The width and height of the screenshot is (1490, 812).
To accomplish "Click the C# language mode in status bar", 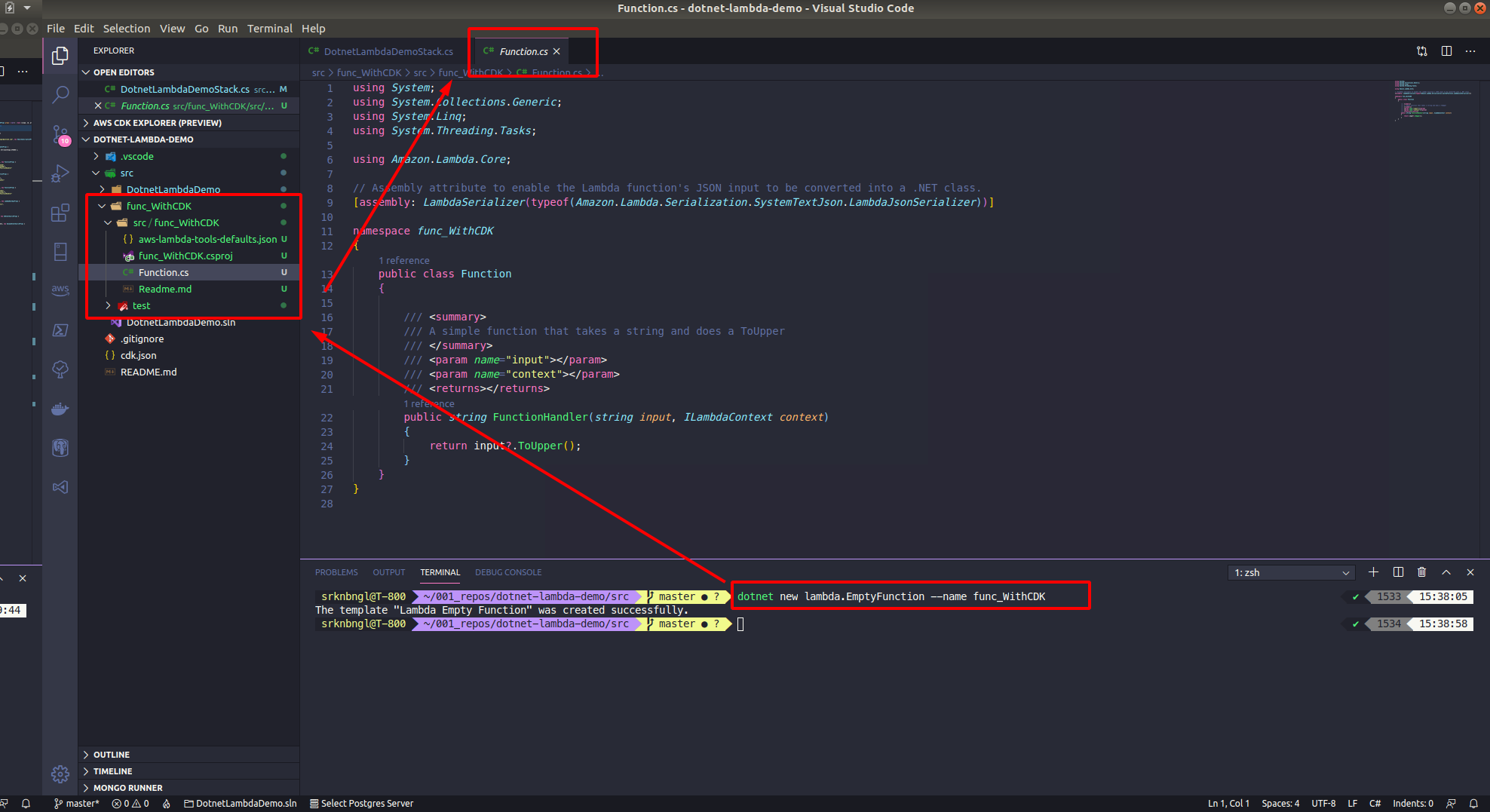I will click(1375, 803).
